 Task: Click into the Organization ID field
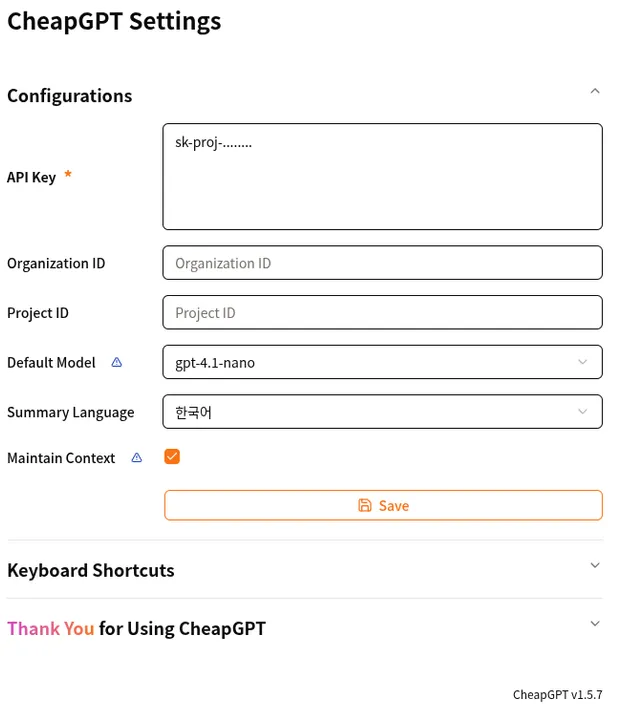pos(382,263)
